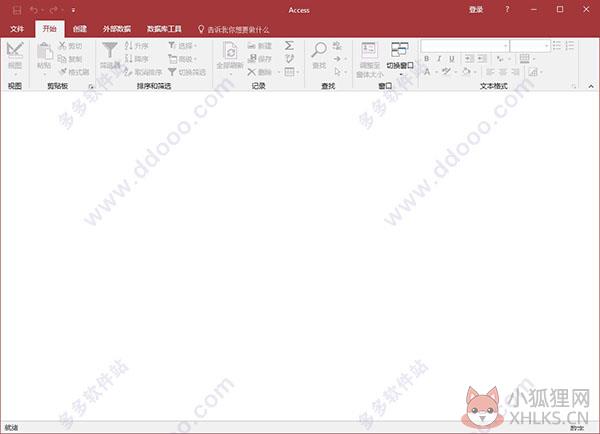Click the 剪切 (Cut) scissors button
Screen dimensions: 600x434
tap(70, 46)
